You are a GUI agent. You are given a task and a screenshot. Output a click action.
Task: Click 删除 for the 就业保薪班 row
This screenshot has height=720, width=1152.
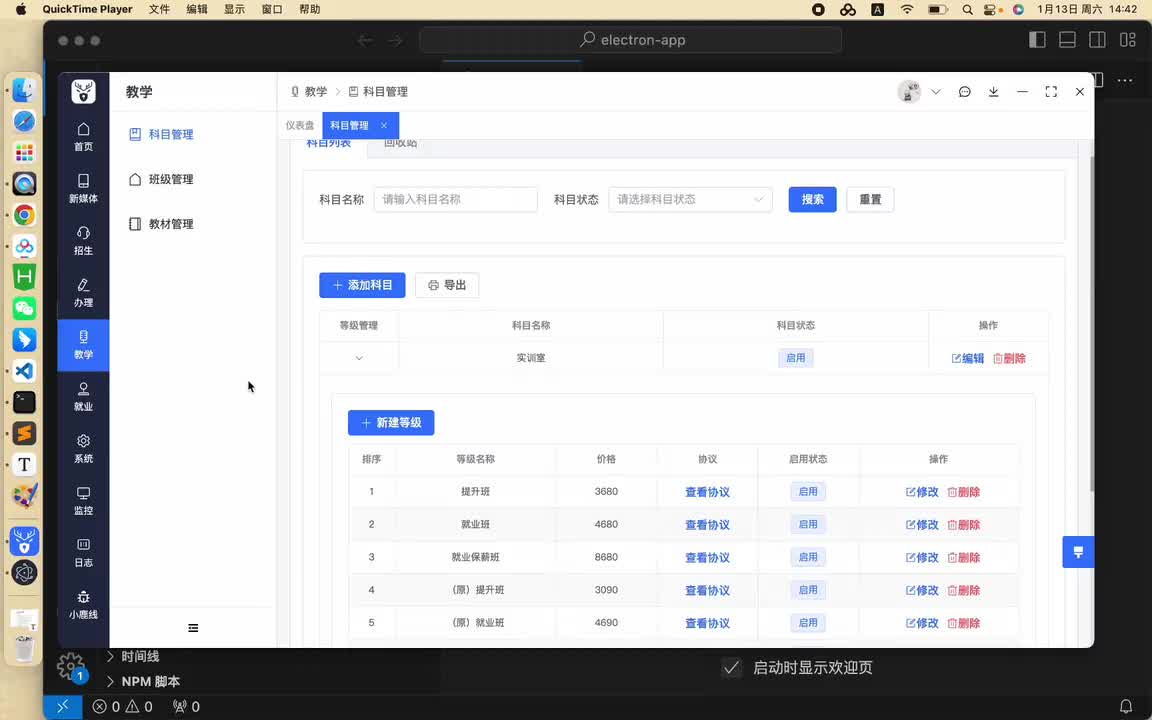pos(964,558)
